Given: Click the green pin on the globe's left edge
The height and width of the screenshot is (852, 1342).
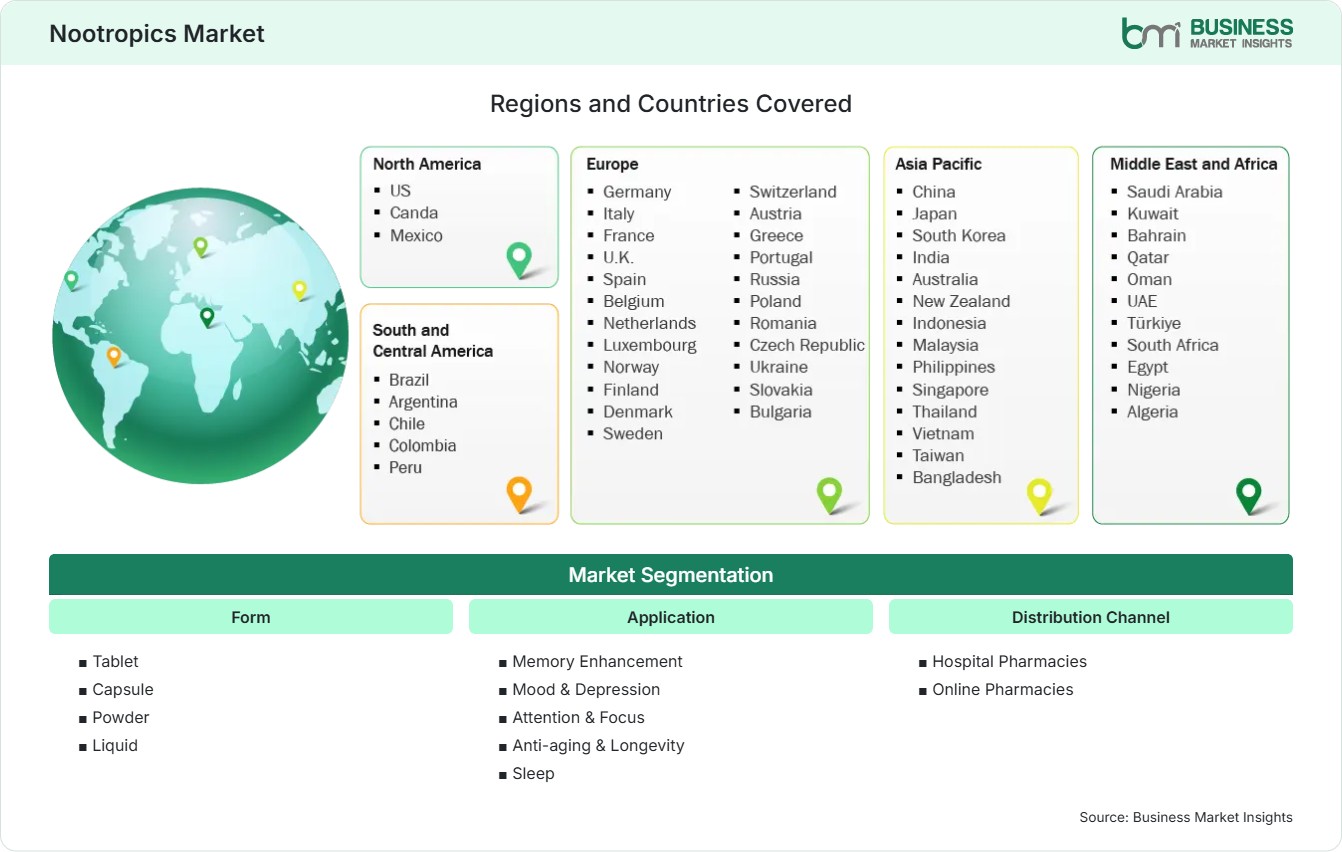Looking at the screenshot, I should pos(71,280).
